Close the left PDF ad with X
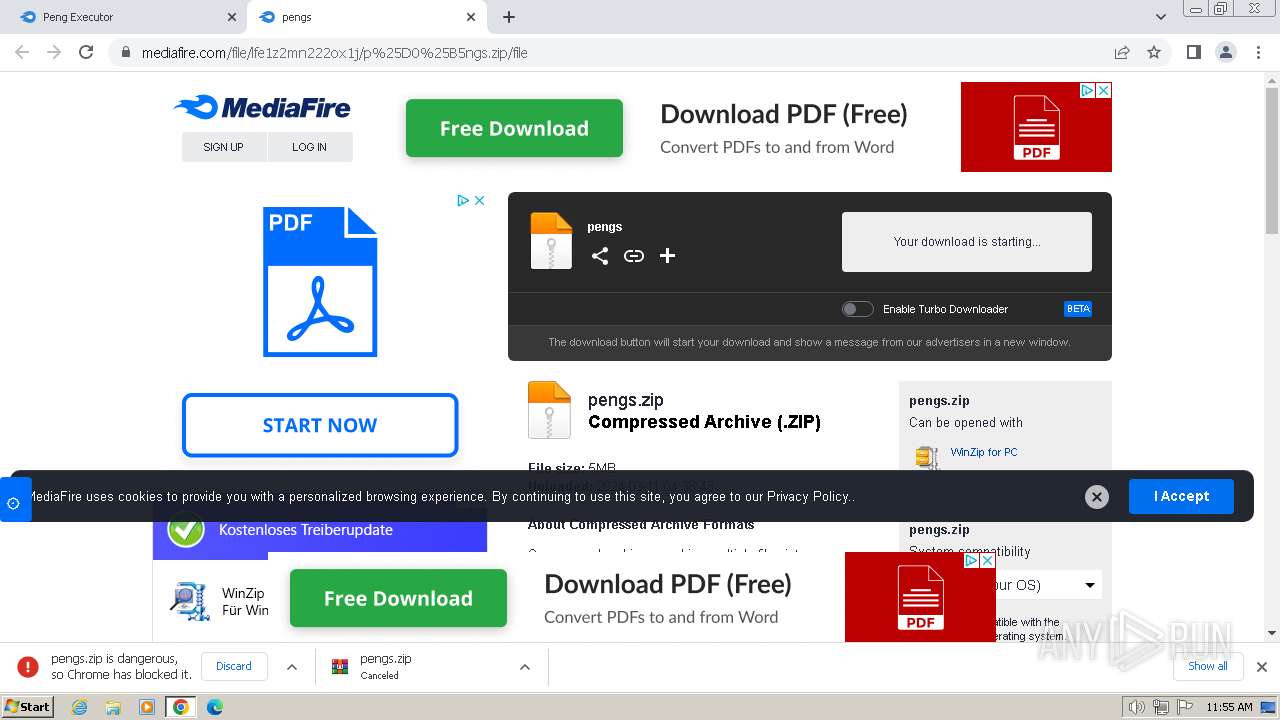The width and height of the screenshot is (1280, 720). tap(479, 200)
